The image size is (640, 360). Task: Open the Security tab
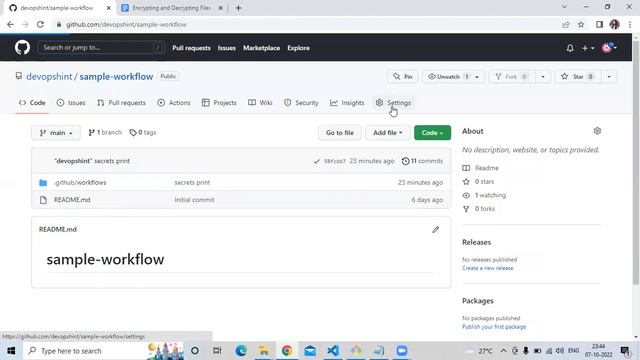[x=301, y=103]
